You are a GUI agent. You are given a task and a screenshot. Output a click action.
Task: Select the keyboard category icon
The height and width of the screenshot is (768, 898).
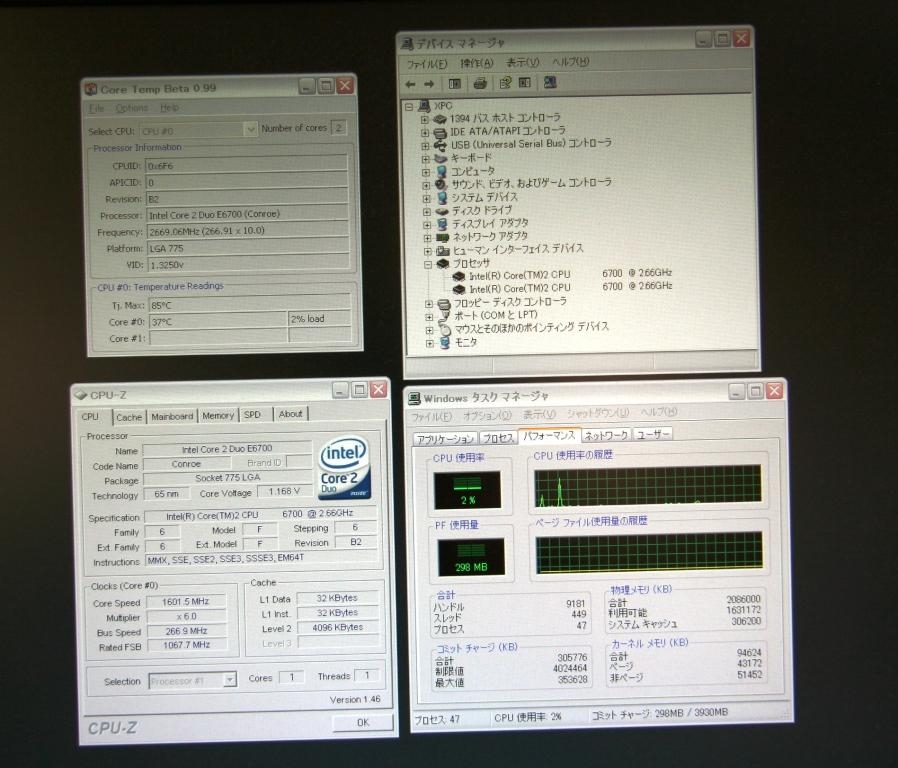tap(440, 159)
